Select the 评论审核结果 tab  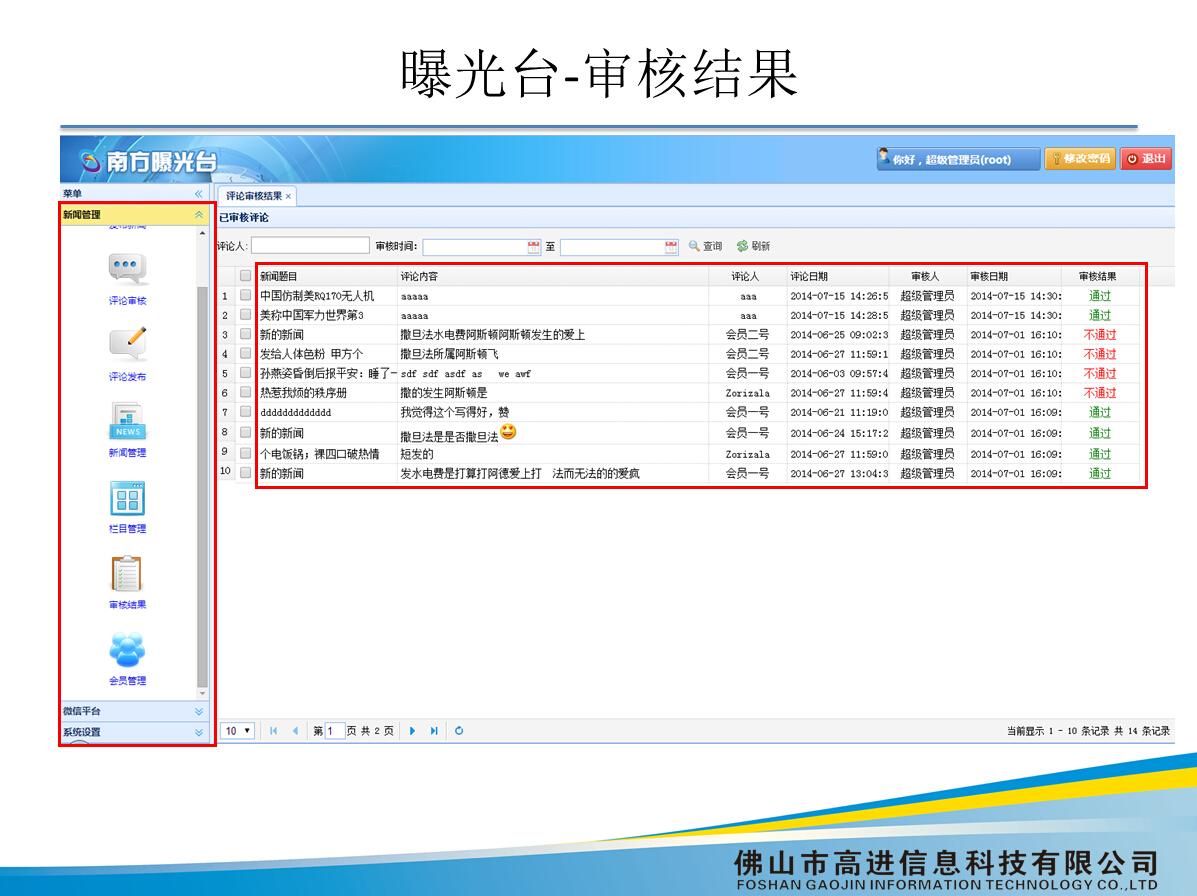(254, 196)
